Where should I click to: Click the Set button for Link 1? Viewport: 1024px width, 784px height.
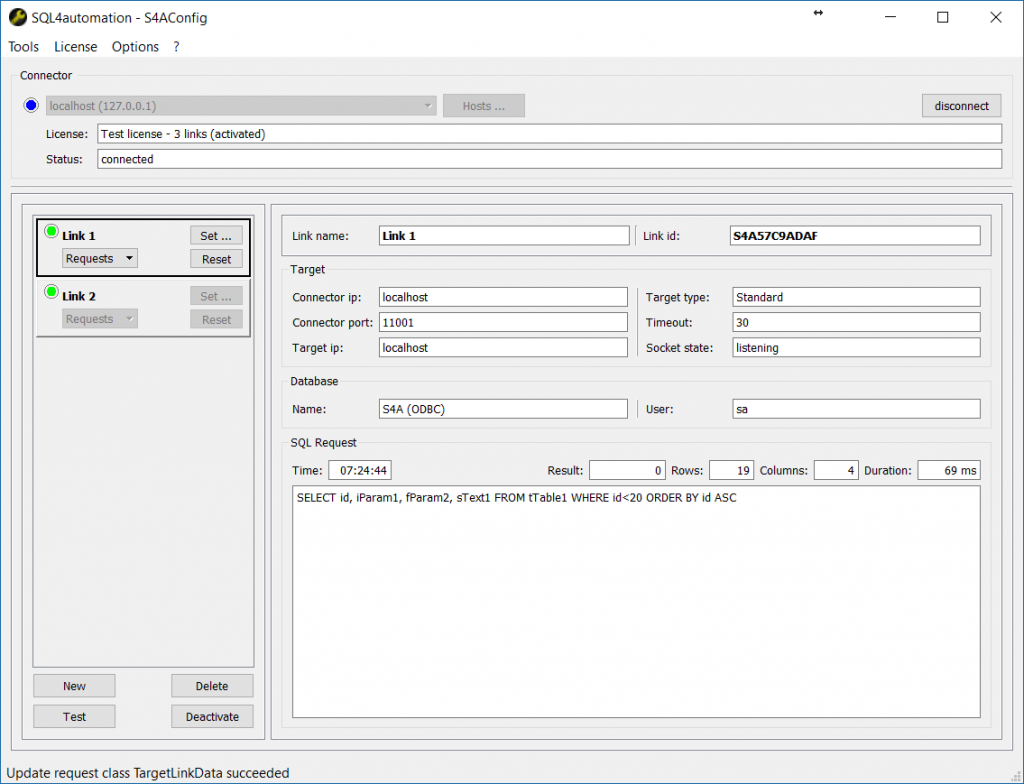pos(216,236)
